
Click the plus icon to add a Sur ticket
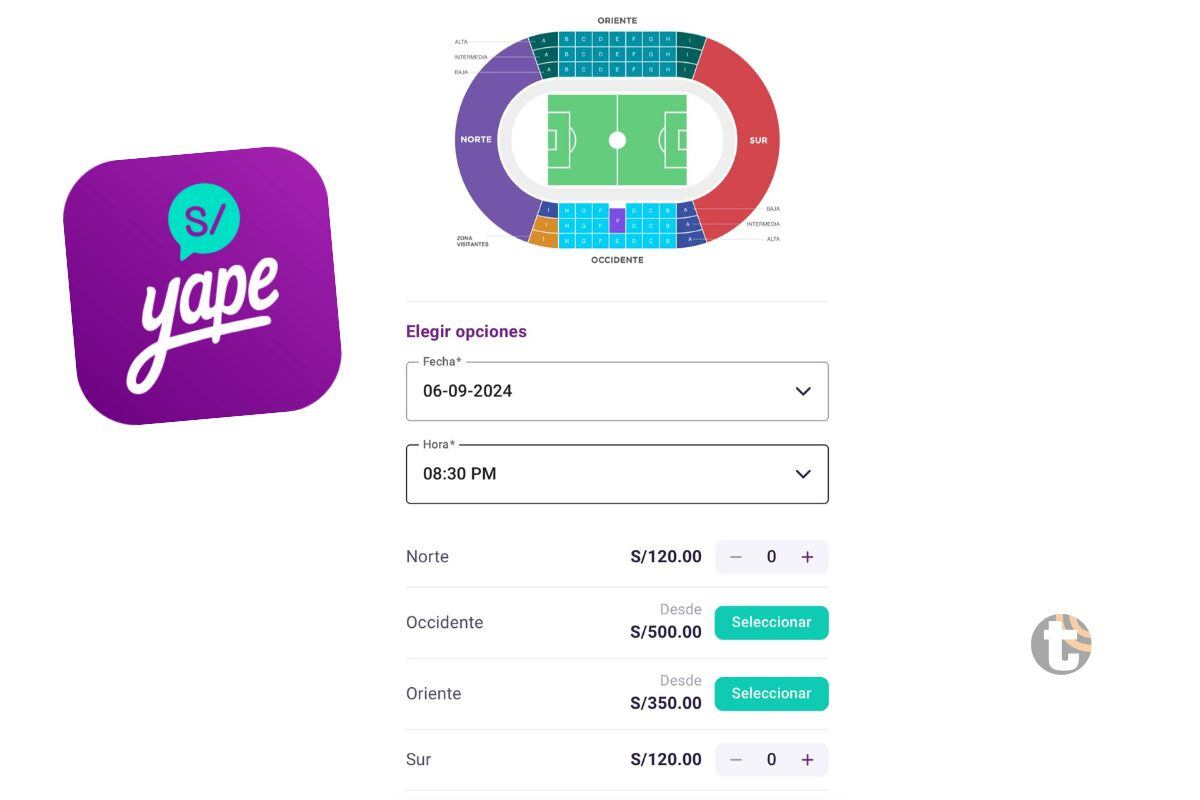807,759
